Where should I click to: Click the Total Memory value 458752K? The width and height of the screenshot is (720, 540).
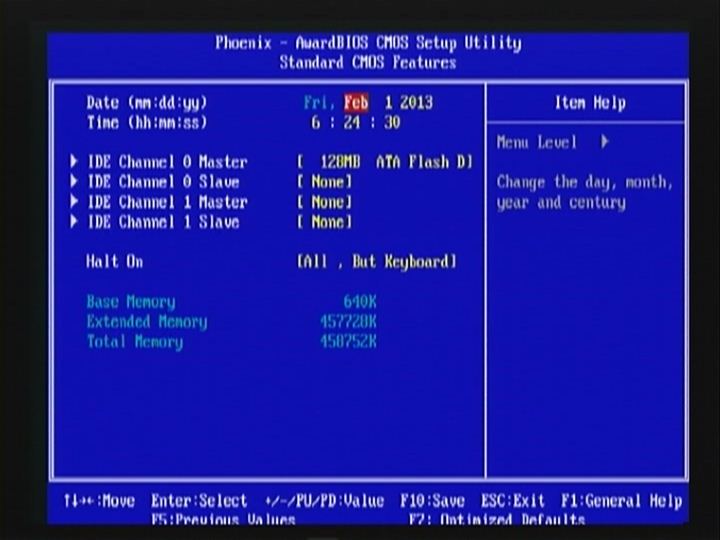(349, 342)
